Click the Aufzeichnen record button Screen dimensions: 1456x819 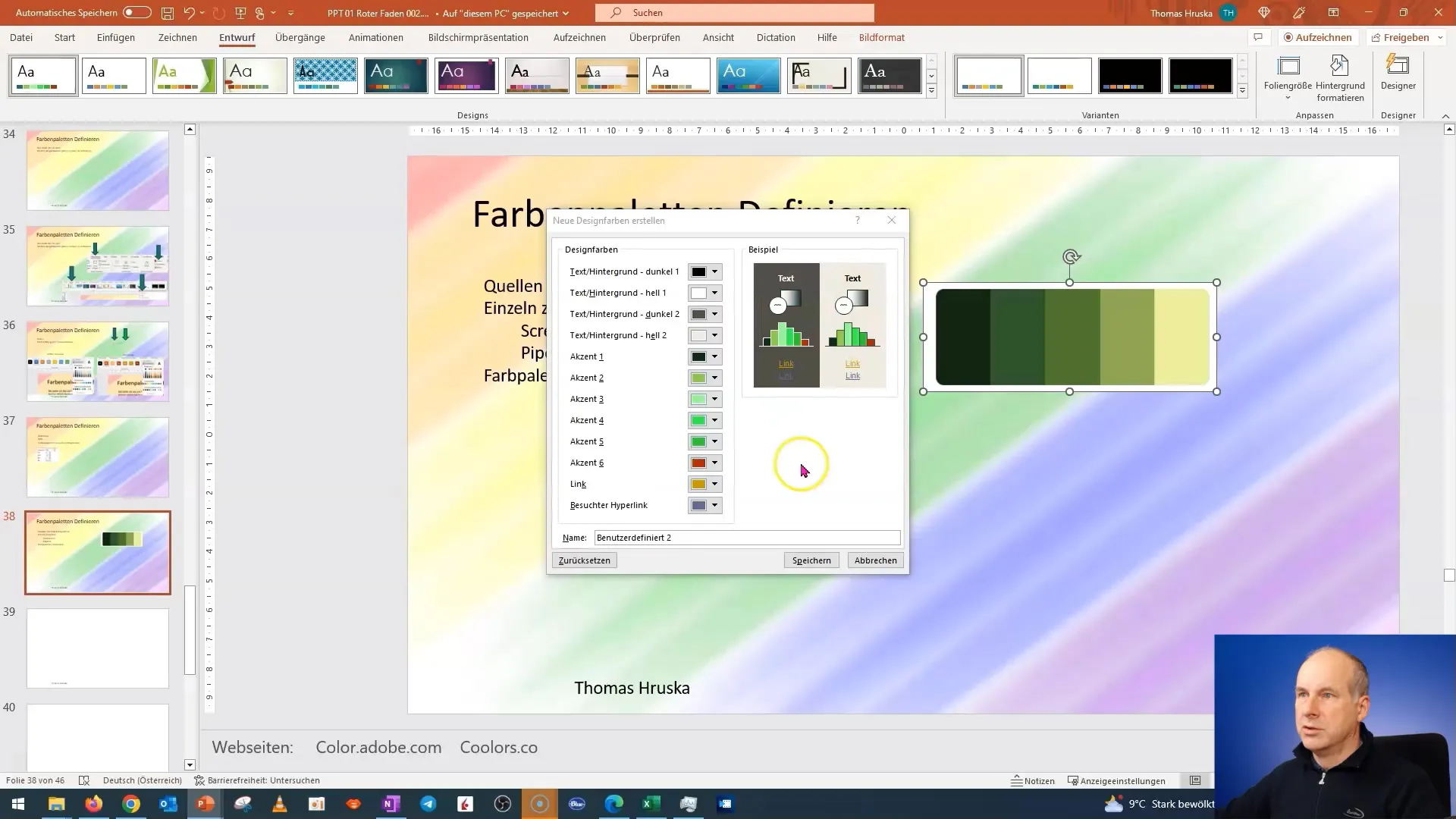(1318, 37)
